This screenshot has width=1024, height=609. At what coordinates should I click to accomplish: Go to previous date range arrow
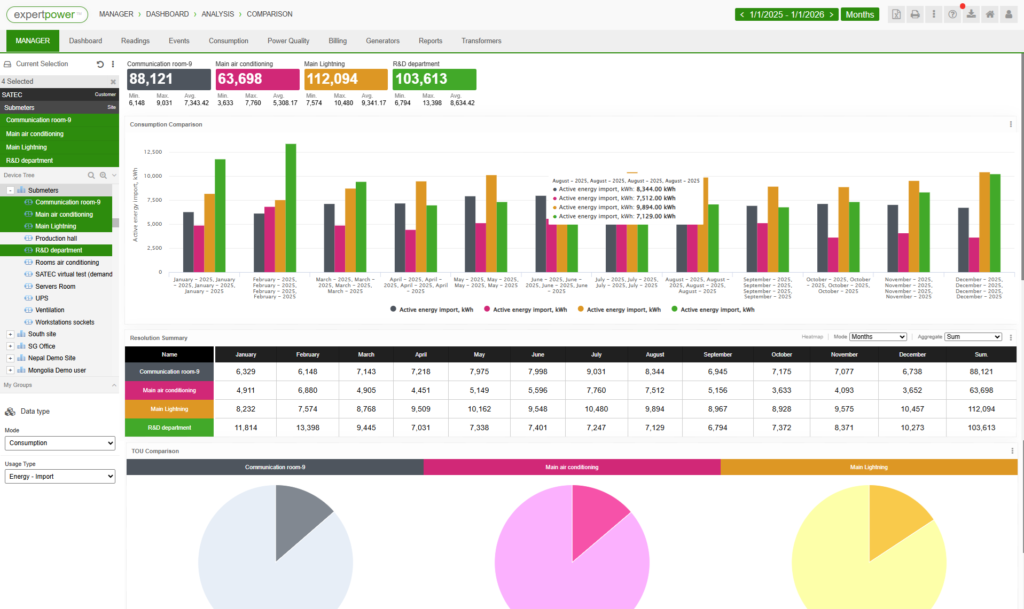[x=742, y=14]
